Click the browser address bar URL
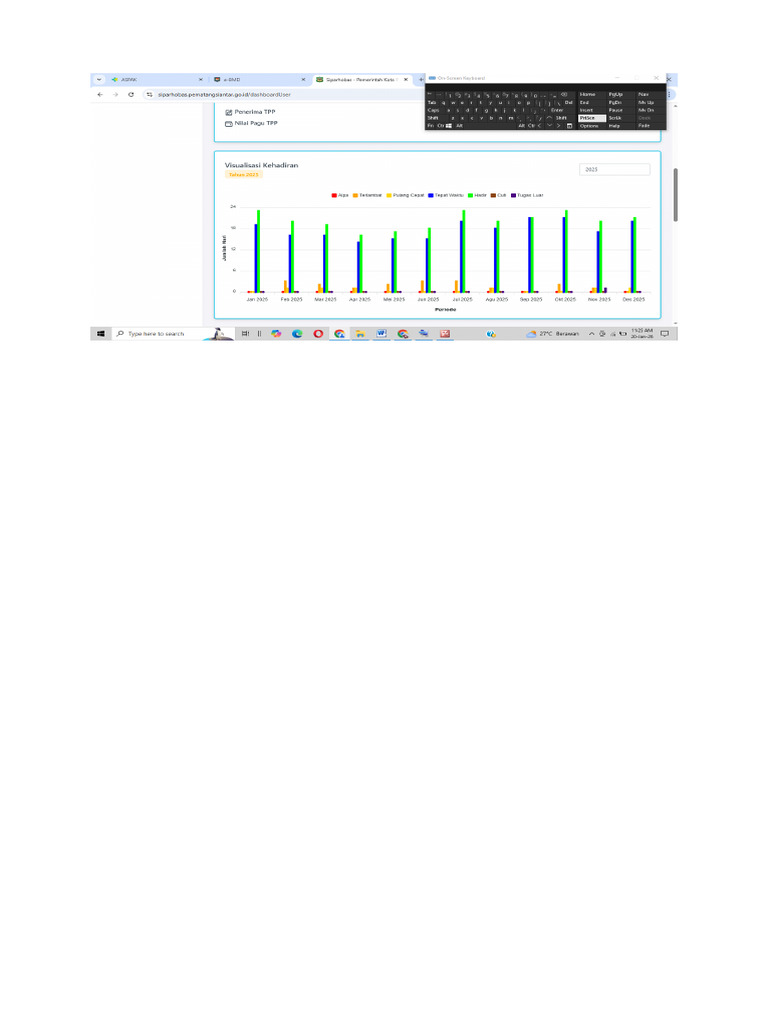 [224, 95]
